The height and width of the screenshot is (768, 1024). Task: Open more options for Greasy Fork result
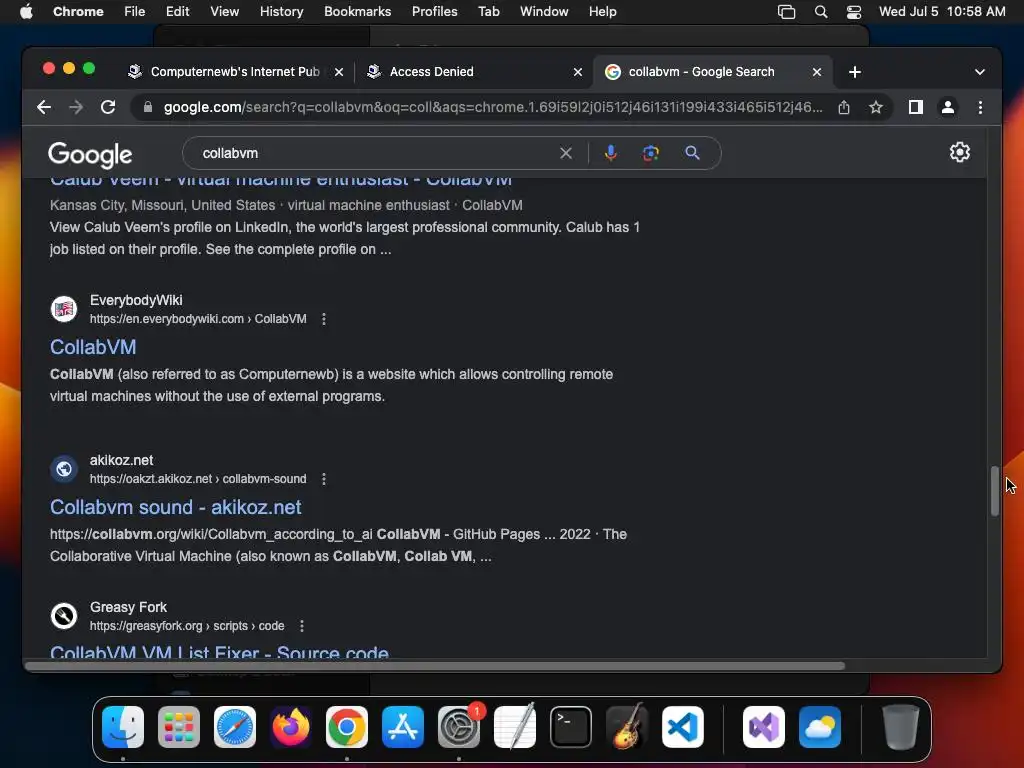[302, 626]
